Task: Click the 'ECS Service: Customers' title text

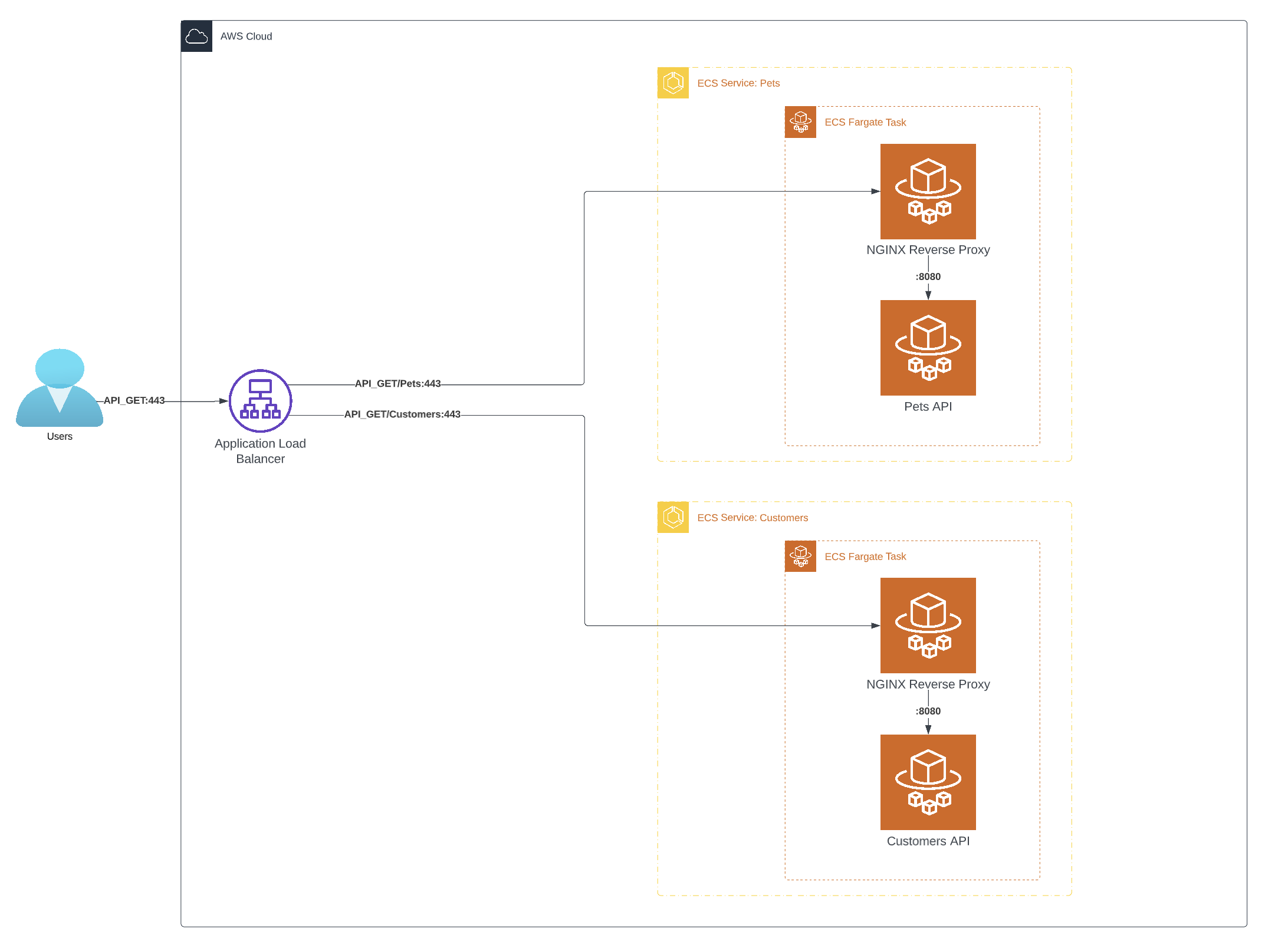Action: [x=753, y=518]
